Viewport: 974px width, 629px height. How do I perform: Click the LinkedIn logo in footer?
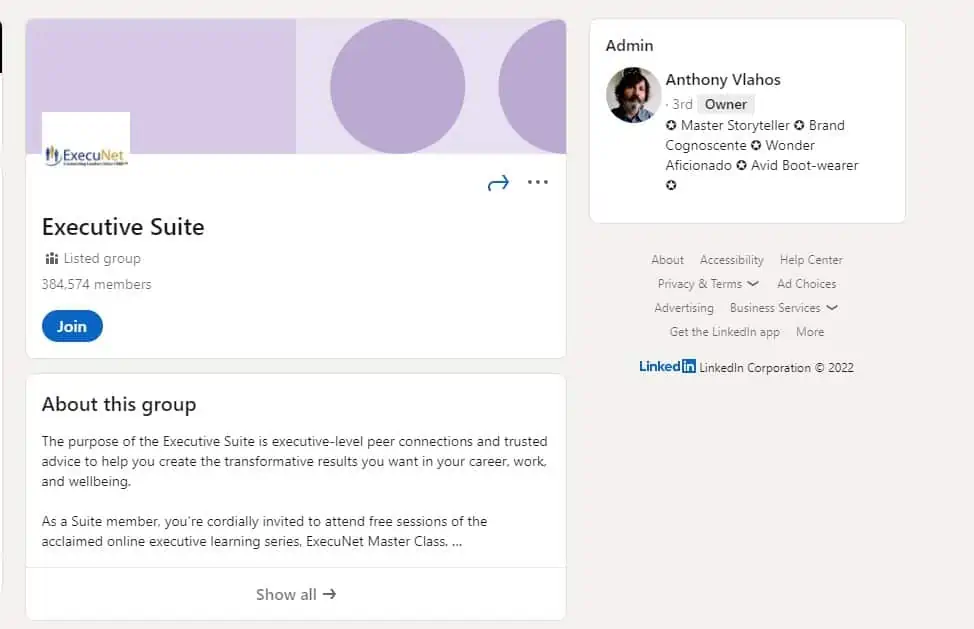[x=667, y=367]
